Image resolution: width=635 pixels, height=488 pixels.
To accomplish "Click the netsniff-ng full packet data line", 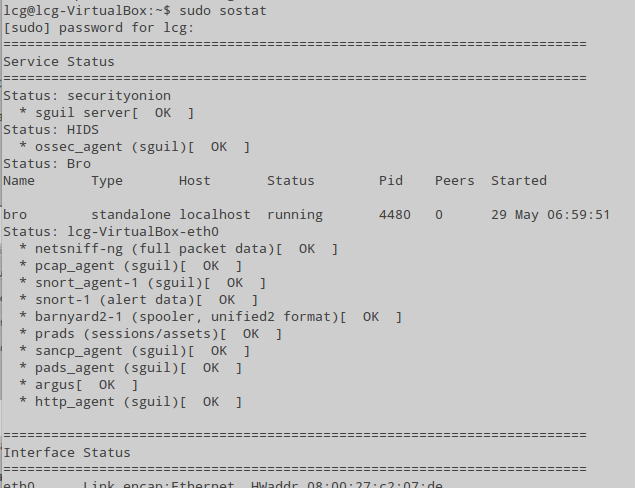I will point(179,249).
